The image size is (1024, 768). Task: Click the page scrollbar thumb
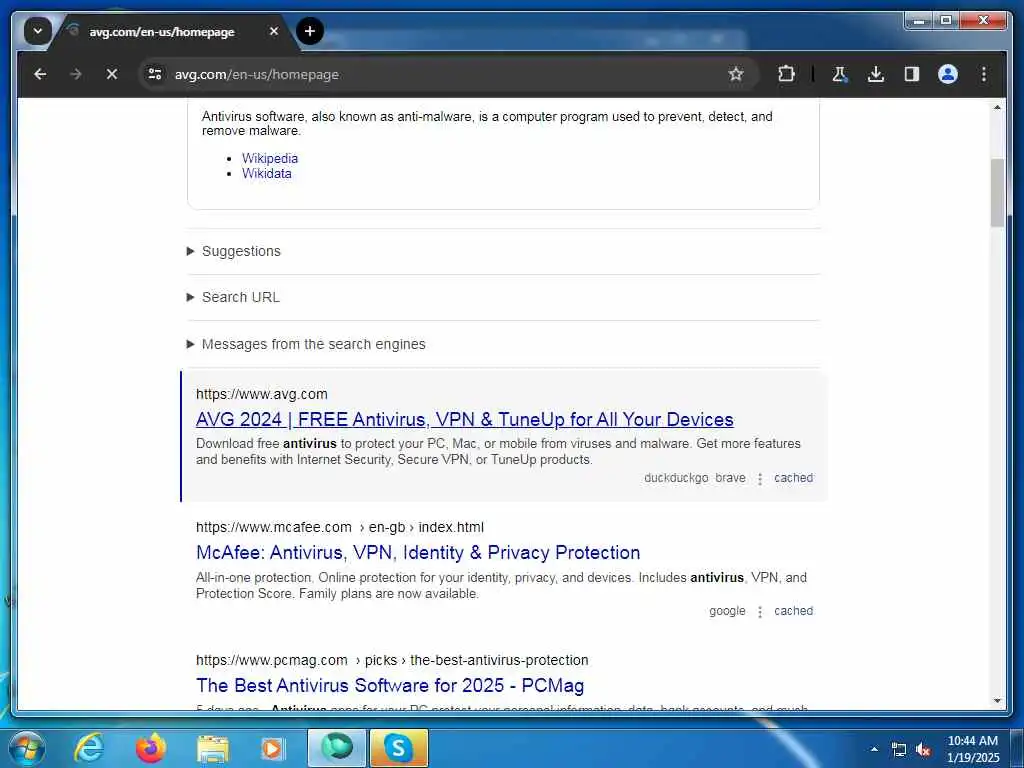[x=997, y=193]
